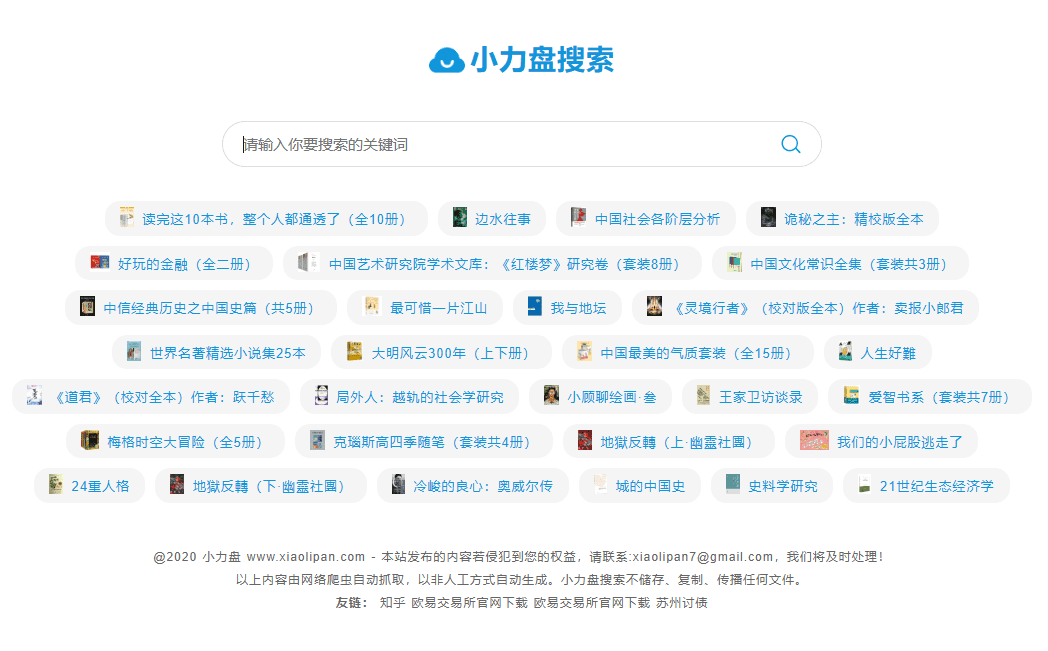Choose 最可惜一片江山 search tag

tap(438, 308)
